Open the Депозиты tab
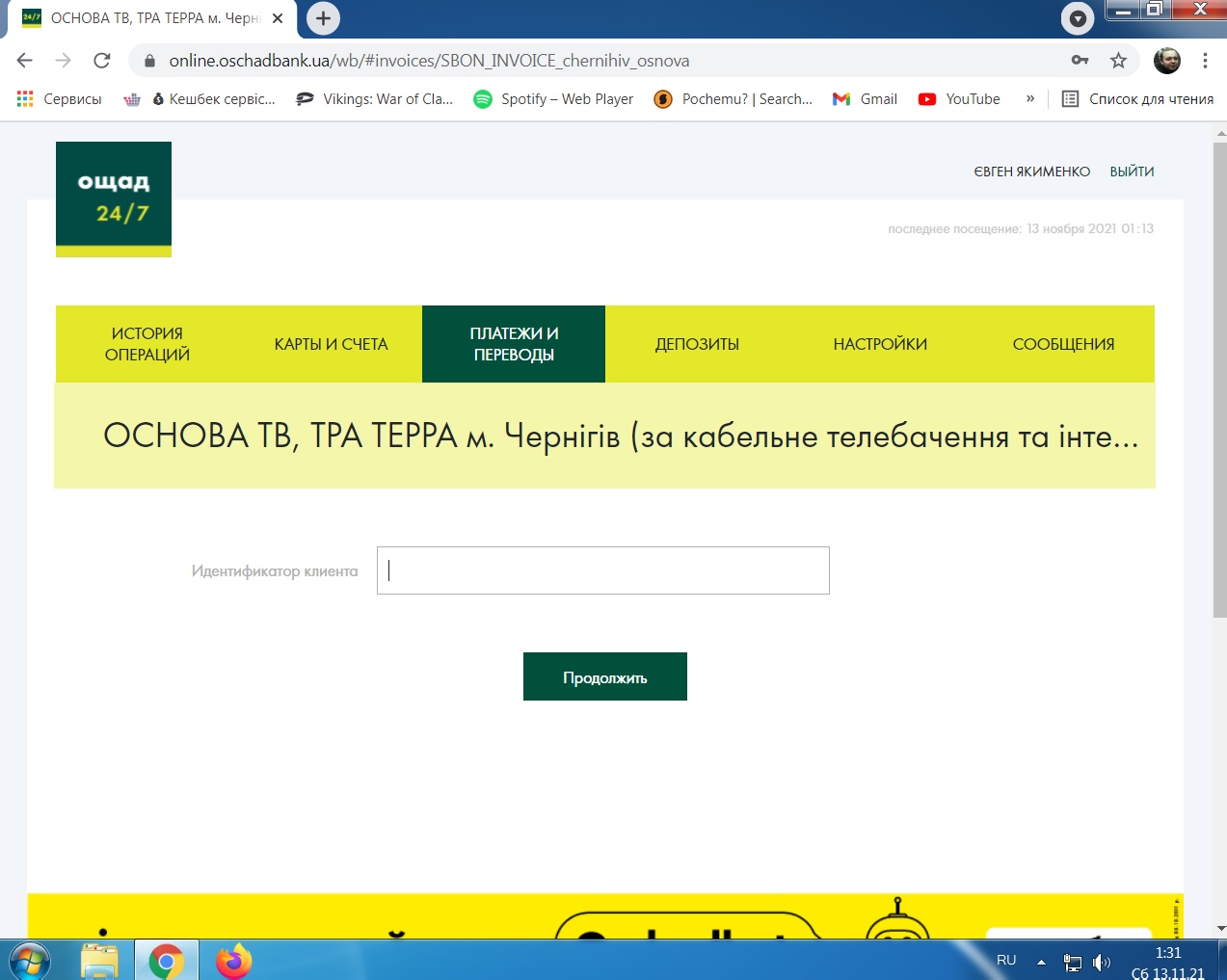This screenshot has width=1227, height=980. coord(697,344)
